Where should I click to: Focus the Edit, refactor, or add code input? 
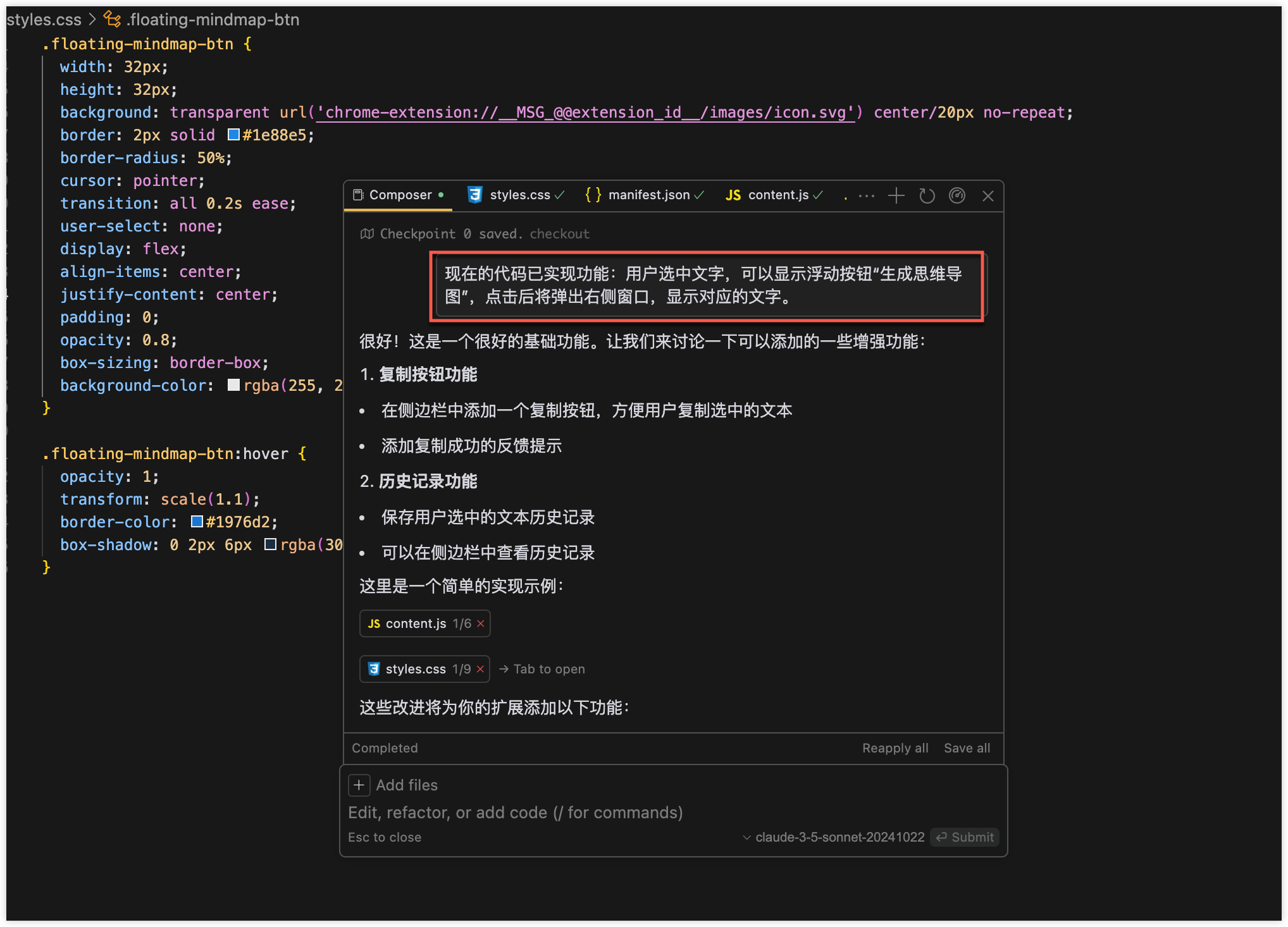[516, 813]
